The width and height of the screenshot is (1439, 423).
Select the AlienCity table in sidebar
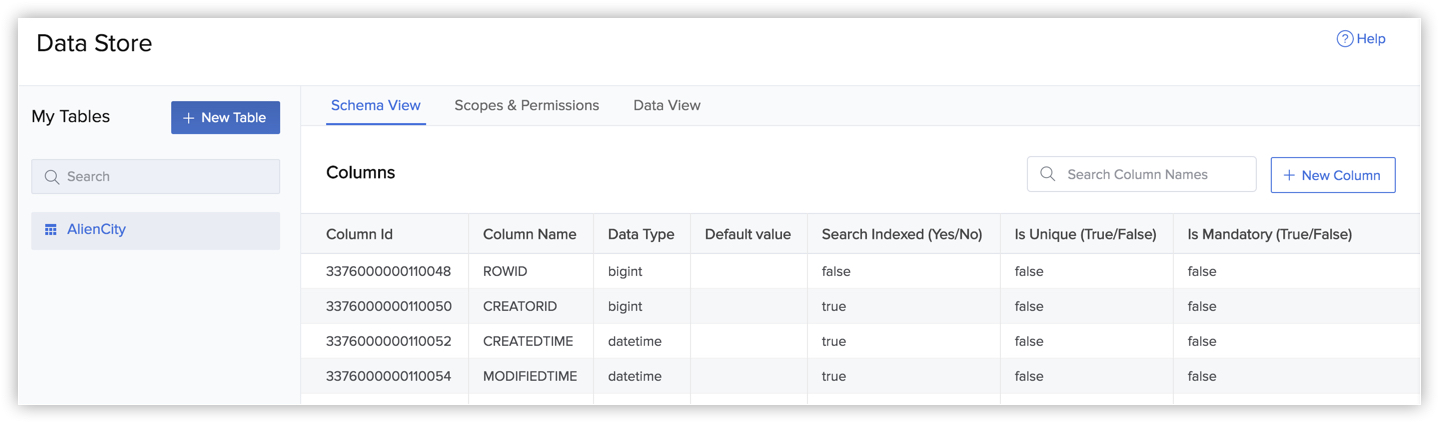point(96,230)
